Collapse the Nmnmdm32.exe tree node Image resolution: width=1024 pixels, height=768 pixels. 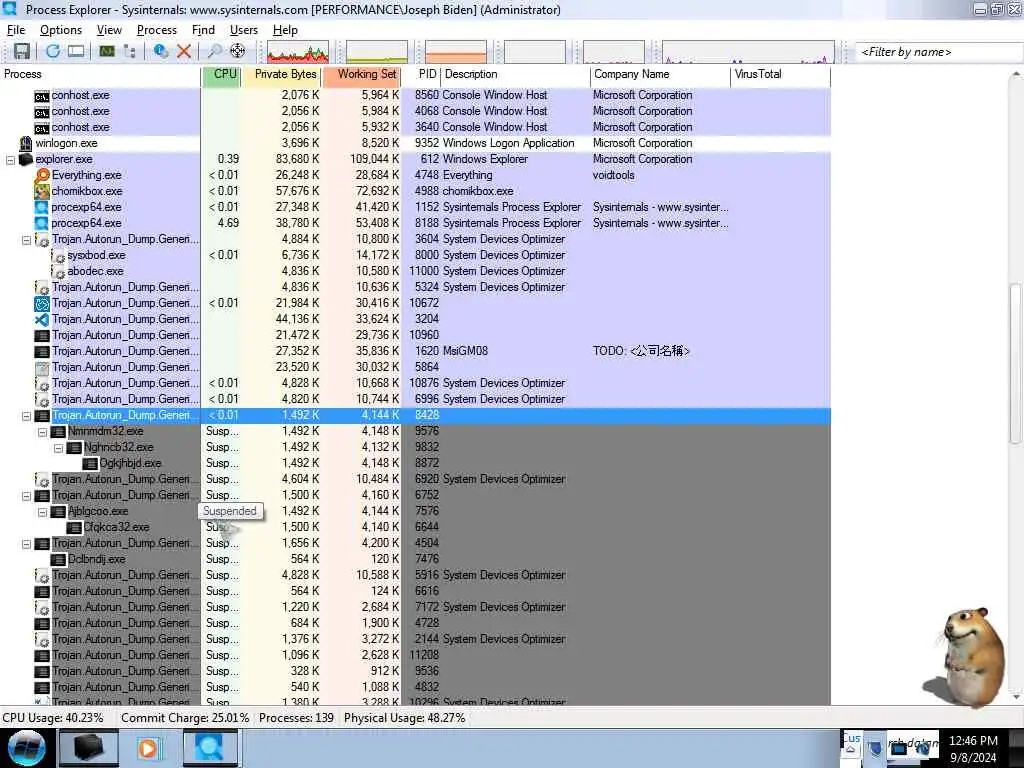point(42,432)
